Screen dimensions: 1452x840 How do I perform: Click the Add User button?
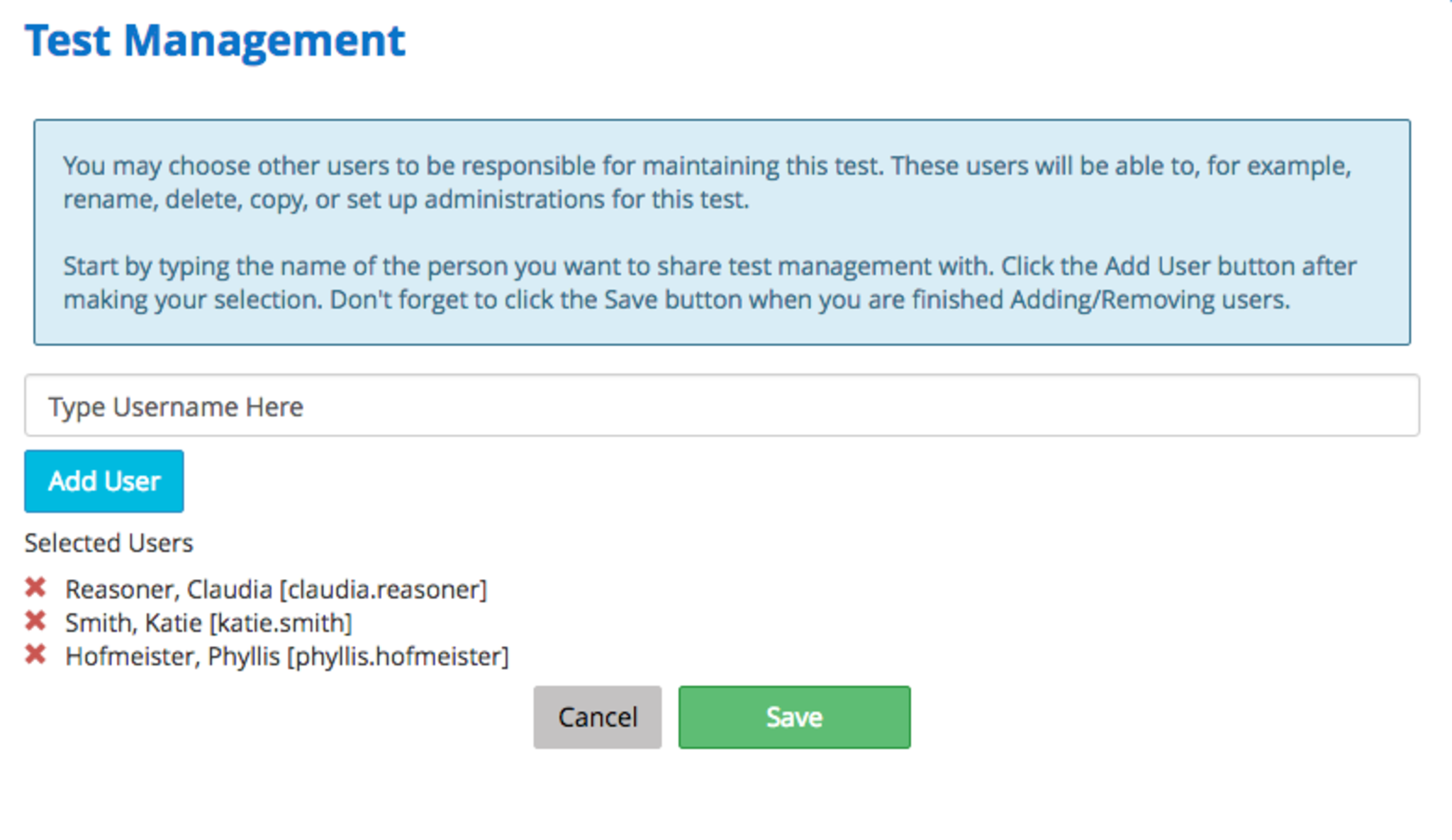tap(104, 481)
